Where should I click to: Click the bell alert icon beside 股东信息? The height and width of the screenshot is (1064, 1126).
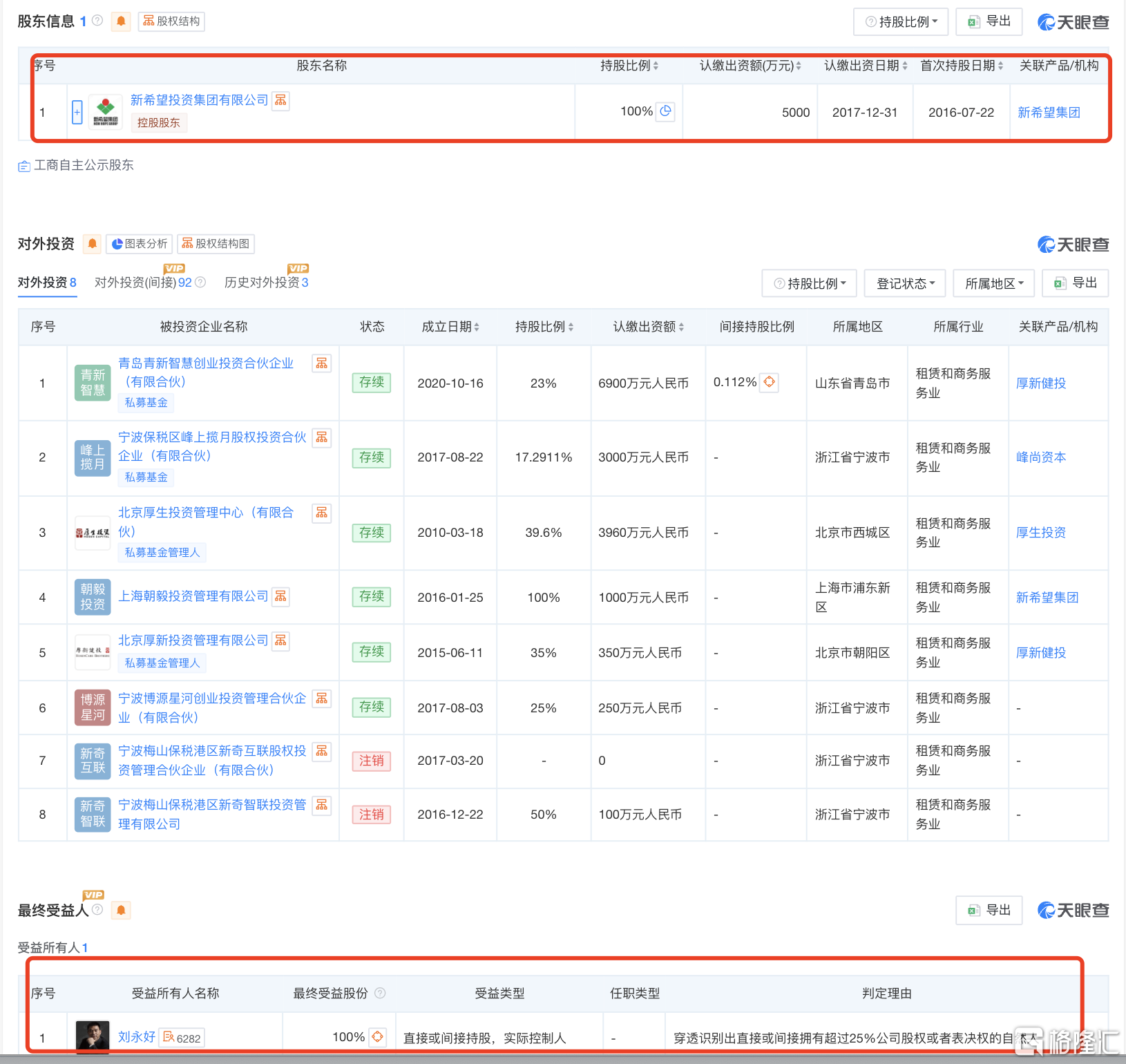[121, 21]
